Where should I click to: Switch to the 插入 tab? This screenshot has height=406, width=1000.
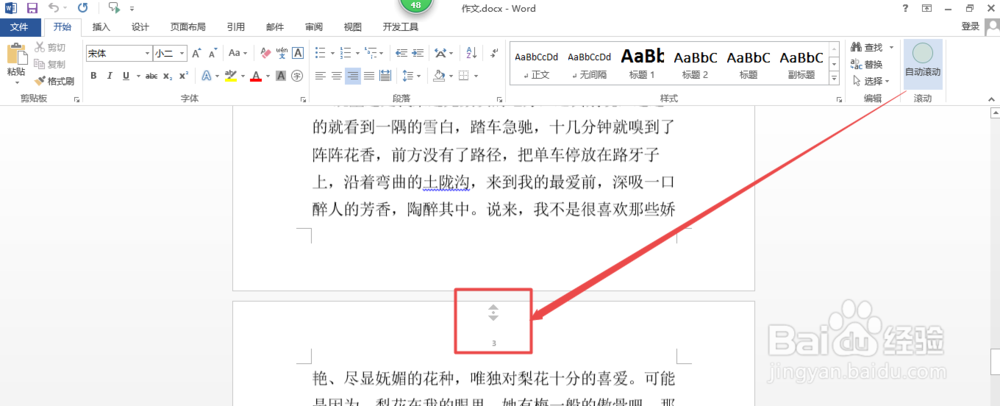pos(101,27)
